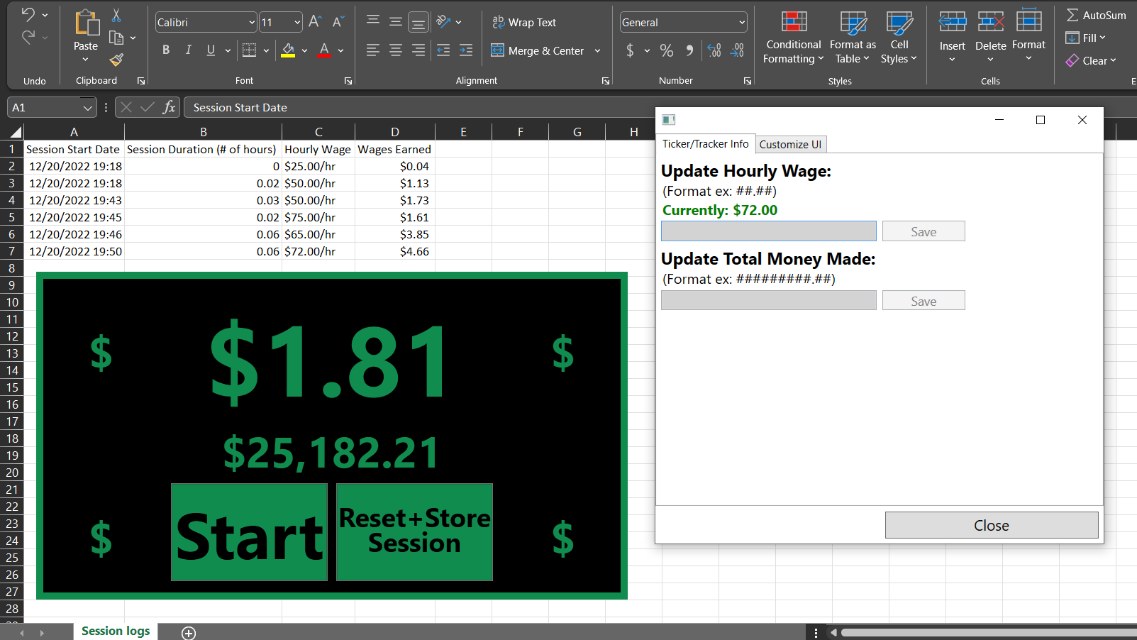Open Number format dialog launcher

(x=747, y=81)
